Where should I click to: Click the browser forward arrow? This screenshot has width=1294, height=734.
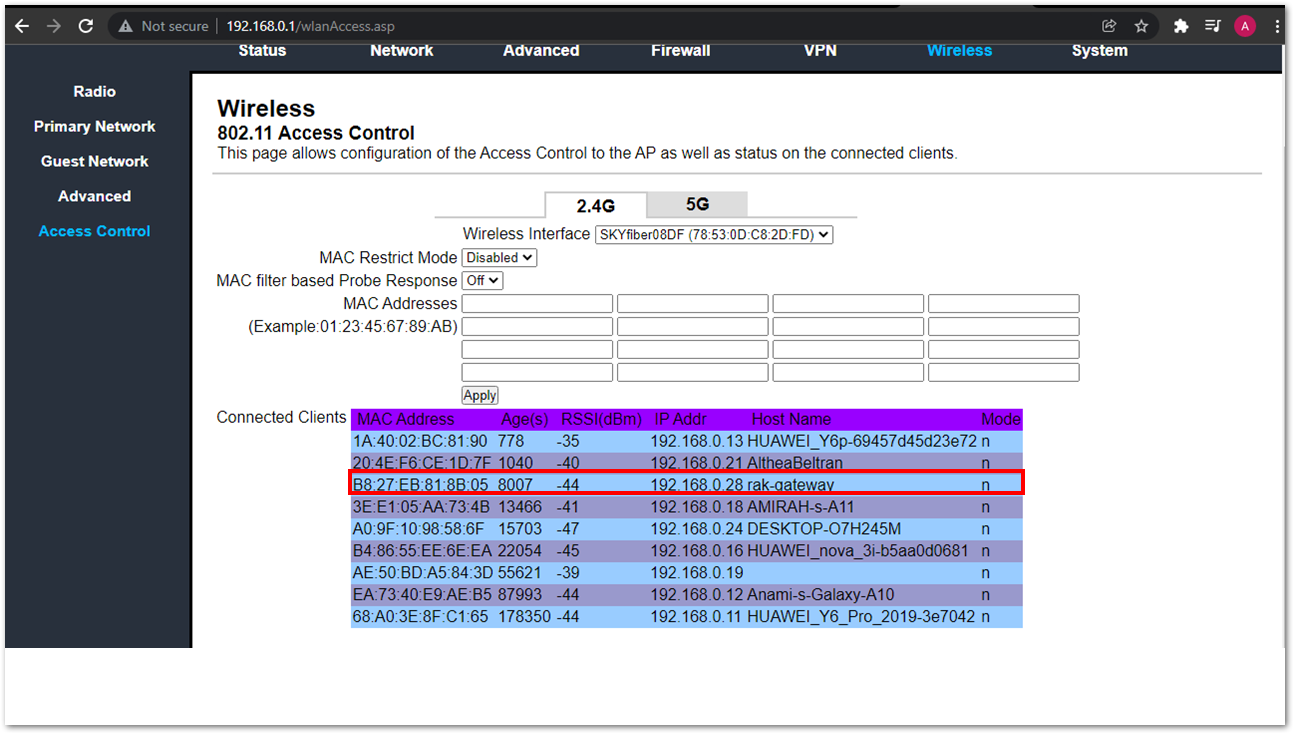[54, 26]
